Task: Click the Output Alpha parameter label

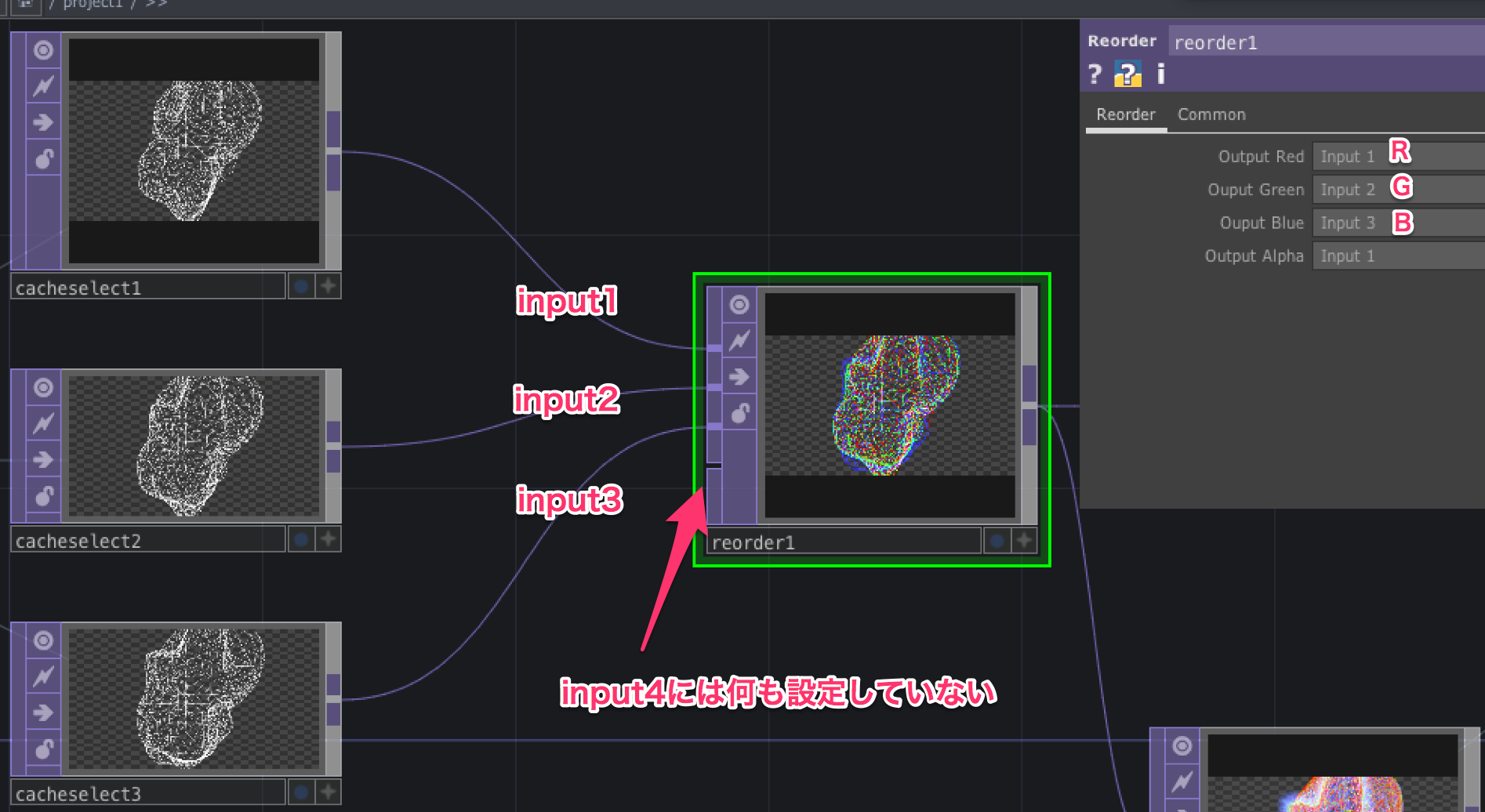Action: coord(1254,256)
